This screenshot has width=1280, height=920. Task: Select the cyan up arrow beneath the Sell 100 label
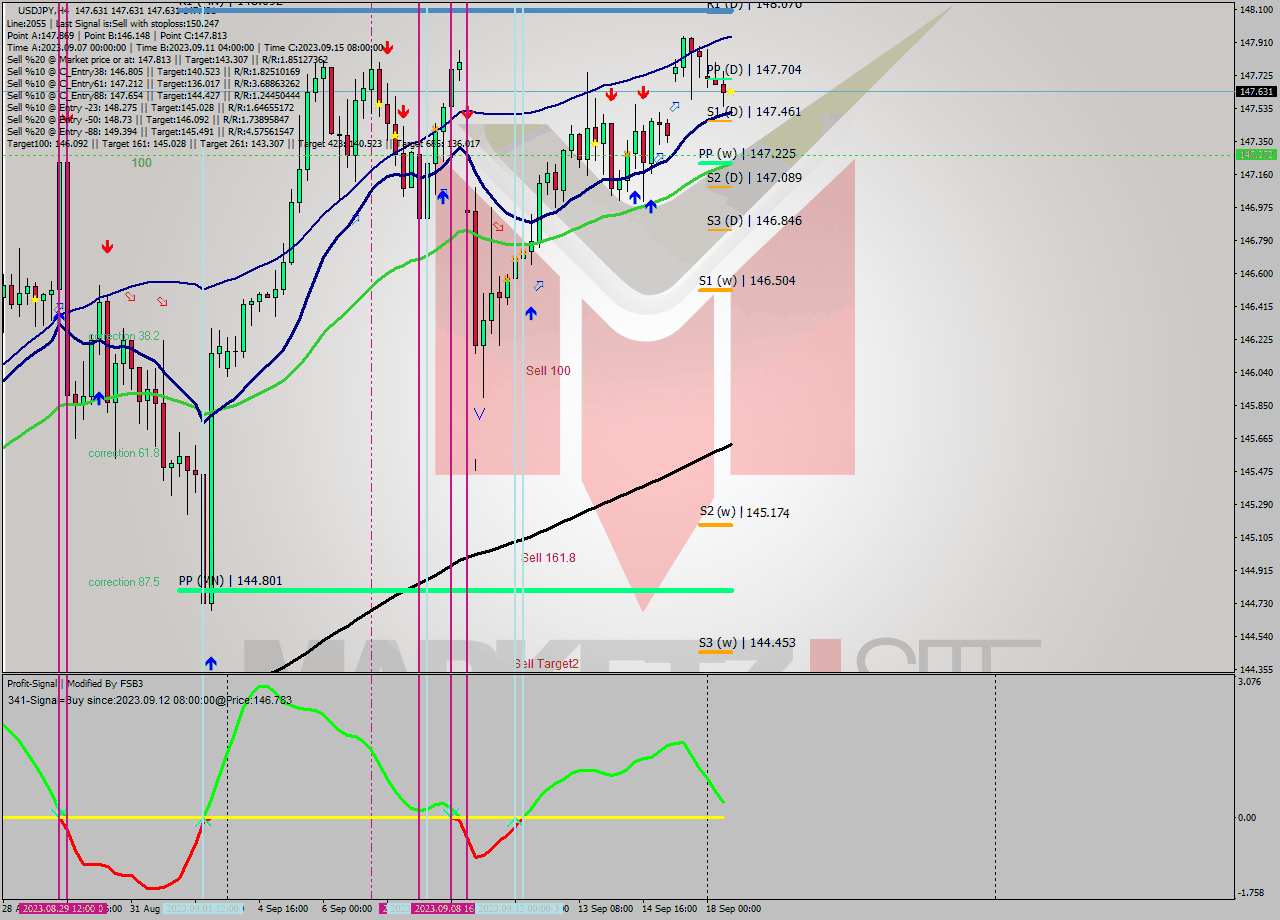coord(531,312)
